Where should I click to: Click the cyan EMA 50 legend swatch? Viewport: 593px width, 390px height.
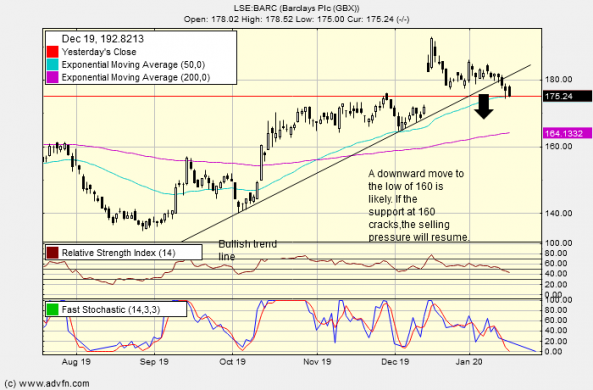point(53,64)
